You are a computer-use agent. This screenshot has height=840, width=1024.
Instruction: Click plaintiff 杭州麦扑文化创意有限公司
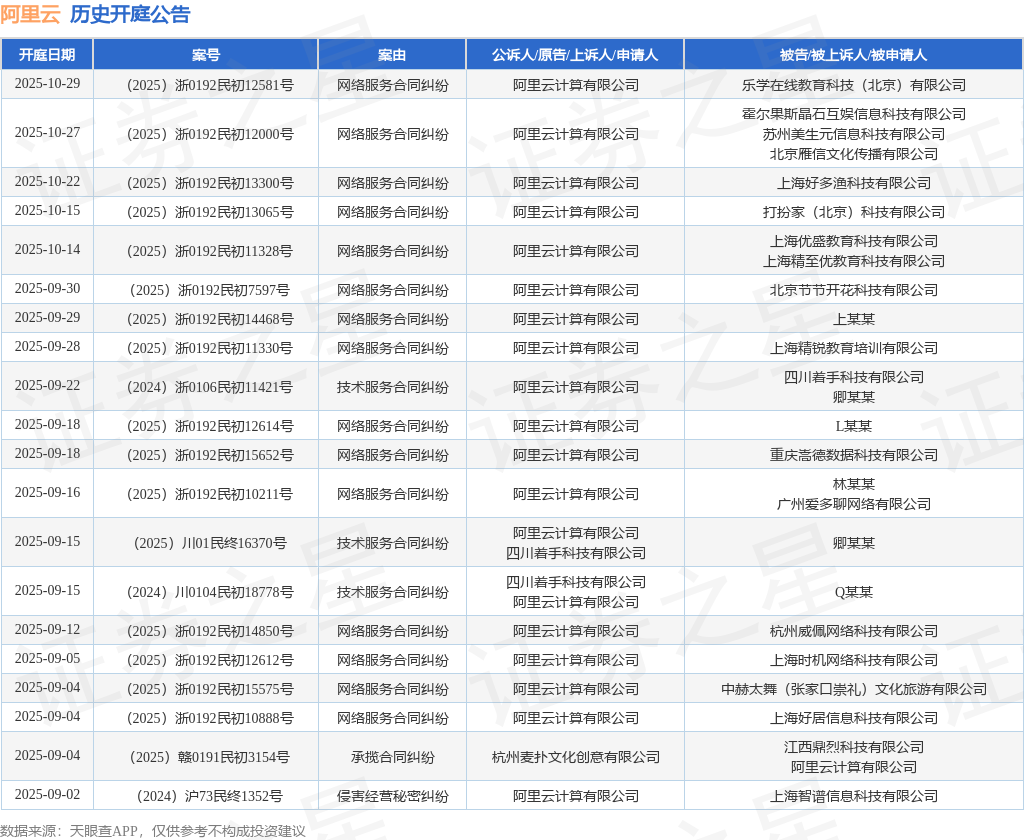[x=575, y=757]
